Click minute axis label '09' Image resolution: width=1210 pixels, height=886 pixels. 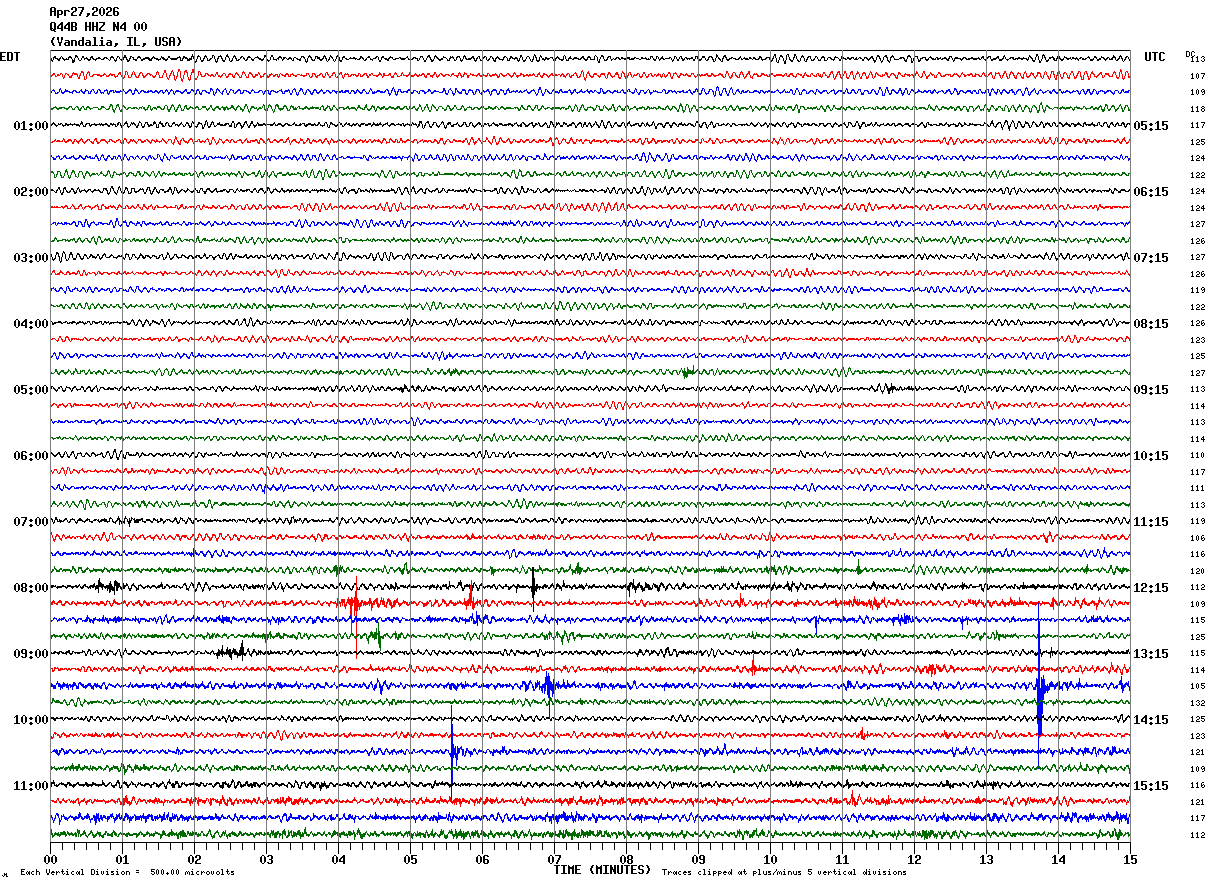(x=698, y=859)
